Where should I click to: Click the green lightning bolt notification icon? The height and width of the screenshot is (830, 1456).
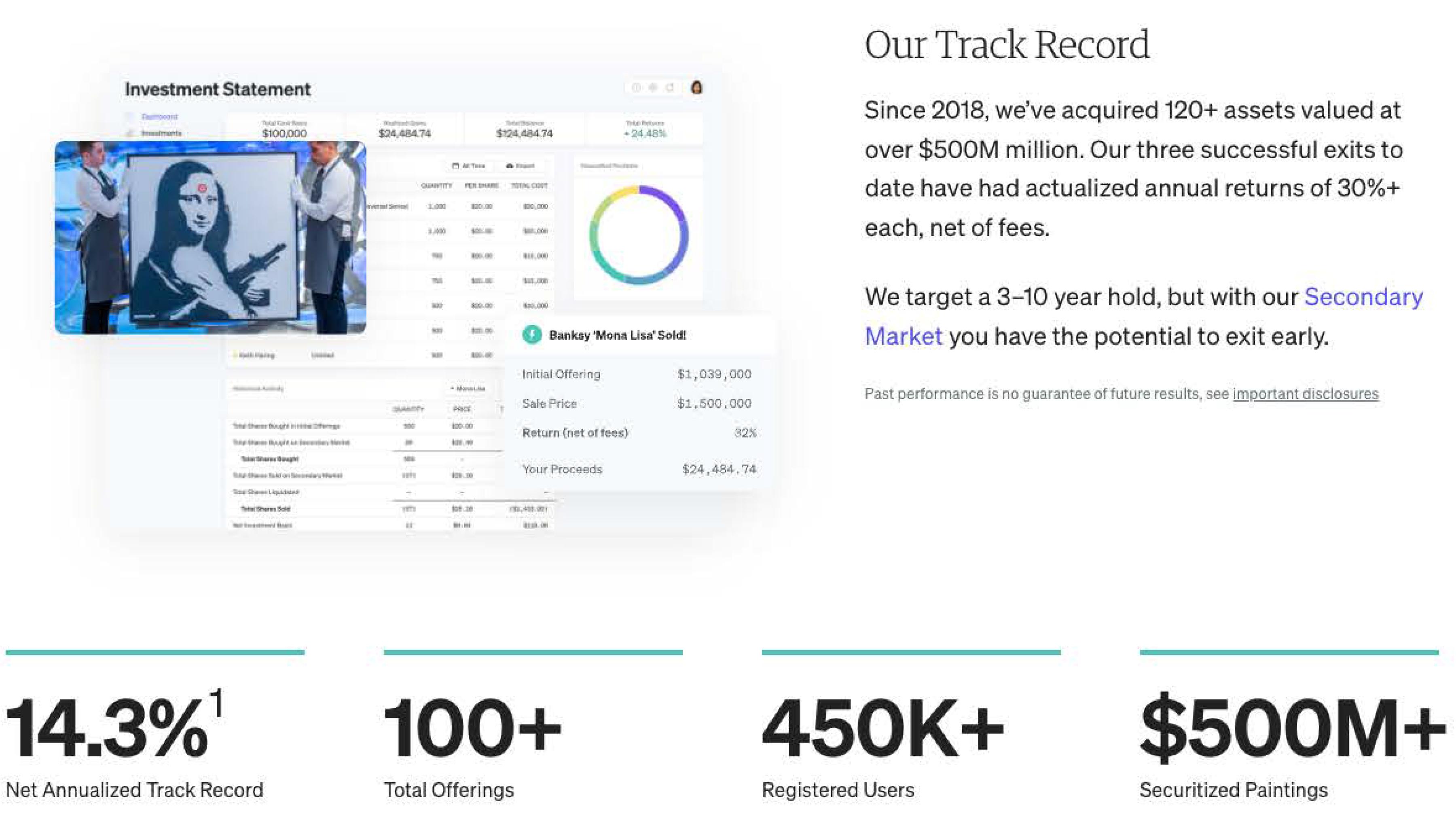(532, 335)
